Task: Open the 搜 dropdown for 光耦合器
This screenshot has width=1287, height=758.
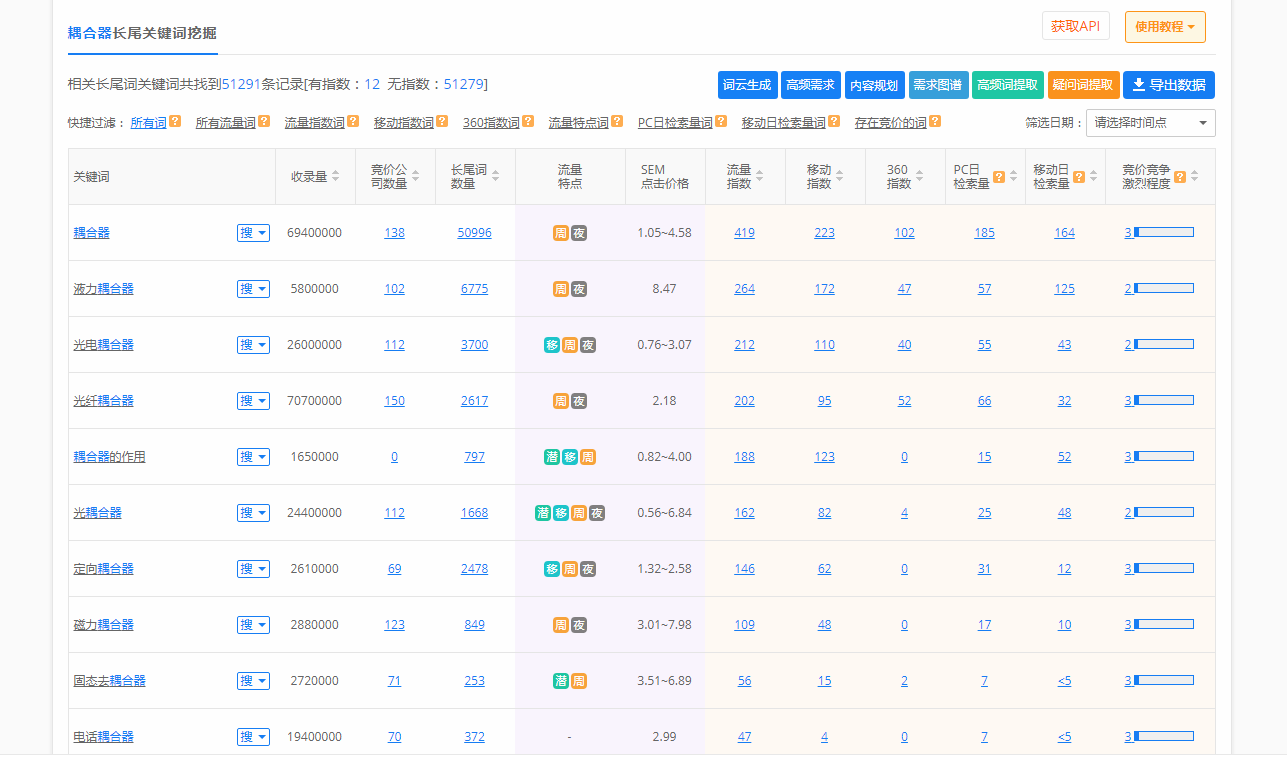Action: [253, 513]
